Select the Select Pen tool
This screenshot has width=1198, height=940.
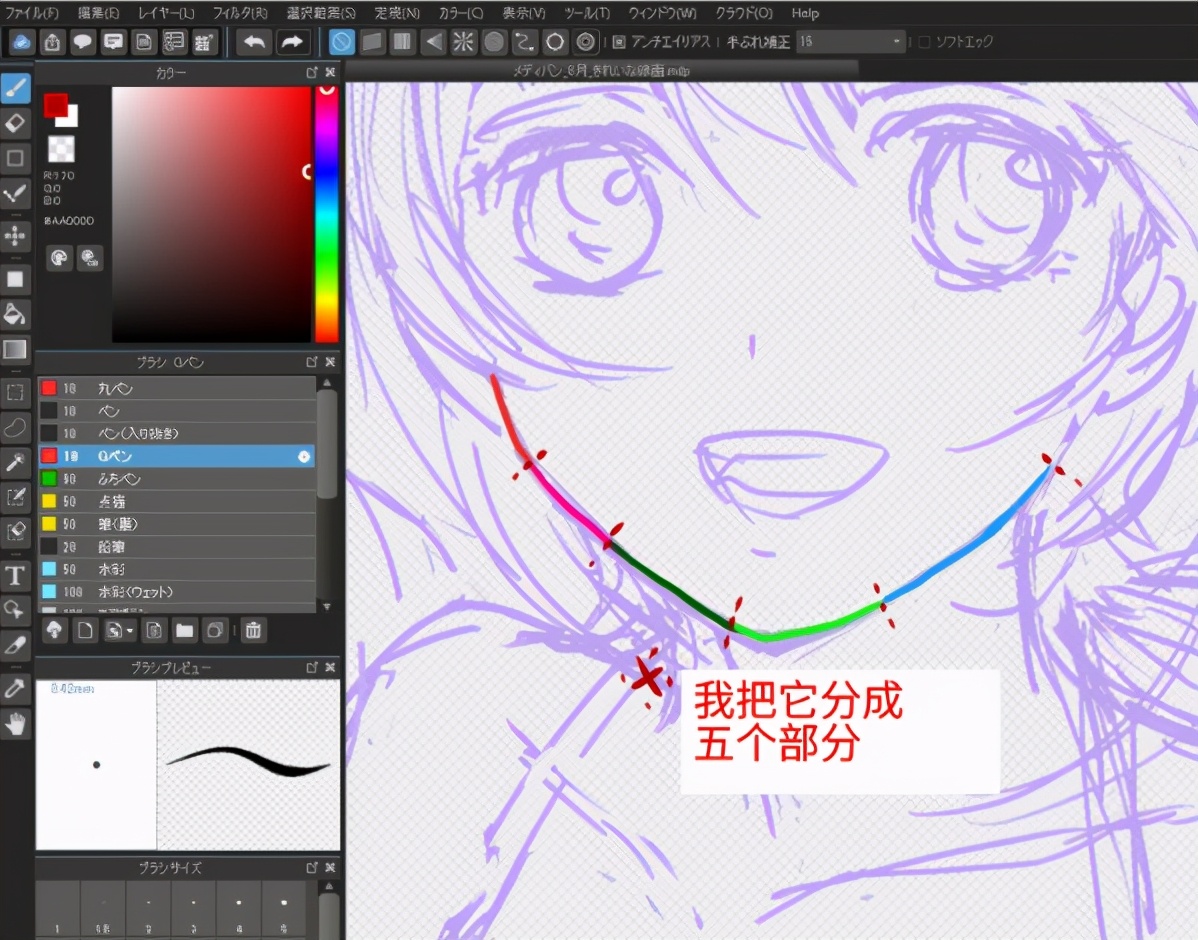(x=15, y=497)
